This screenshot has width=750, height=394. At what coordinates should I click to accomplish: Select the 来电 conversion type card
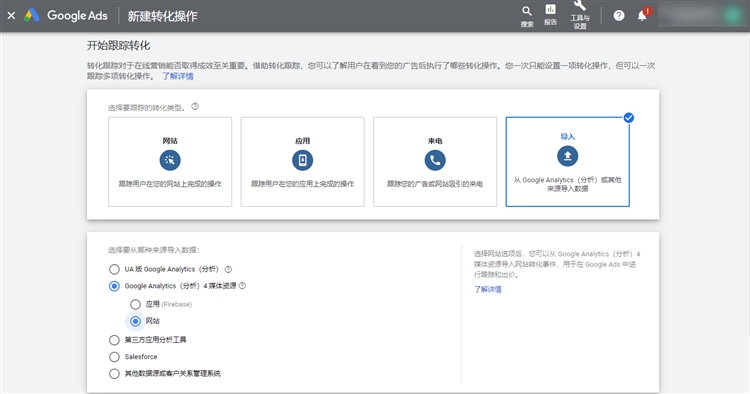point(435,162)
